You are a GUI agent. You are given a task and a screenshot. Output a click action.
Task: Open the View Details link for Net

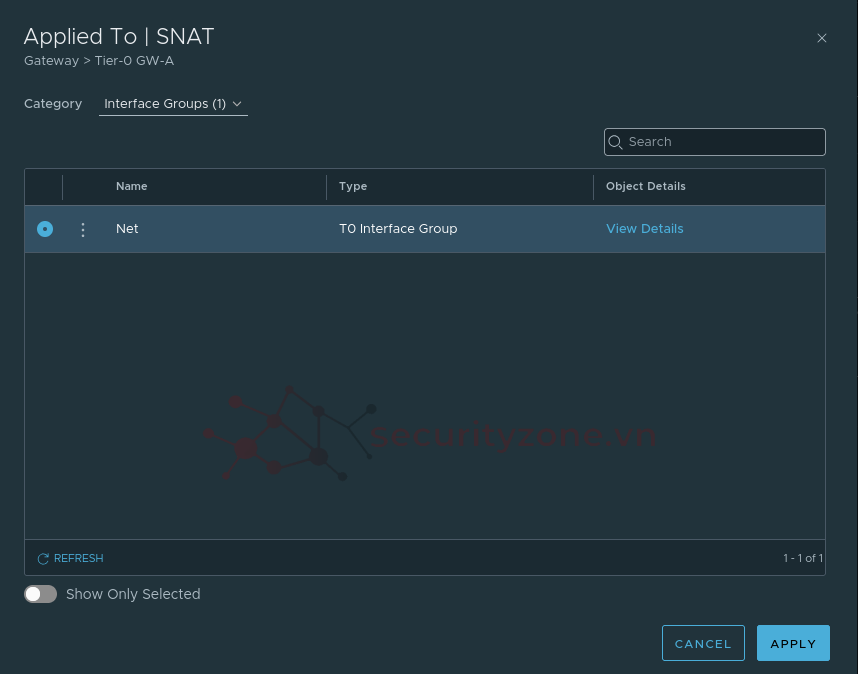(645, 229)
